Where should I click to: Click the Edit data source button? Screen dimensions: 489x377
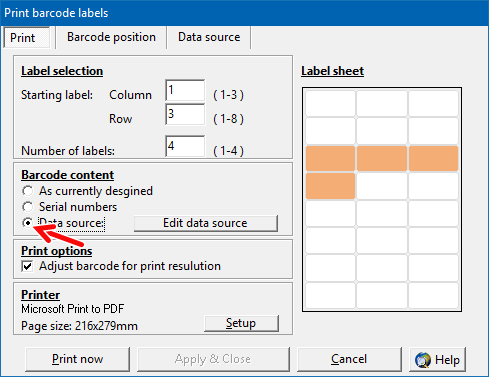tap(206, 223)
